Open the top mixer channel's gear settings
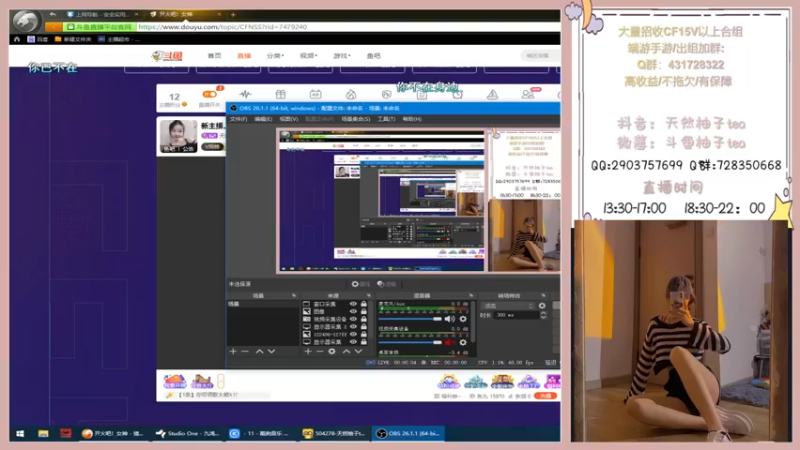The height and width of the screenshot is (450, 800). 463,319
